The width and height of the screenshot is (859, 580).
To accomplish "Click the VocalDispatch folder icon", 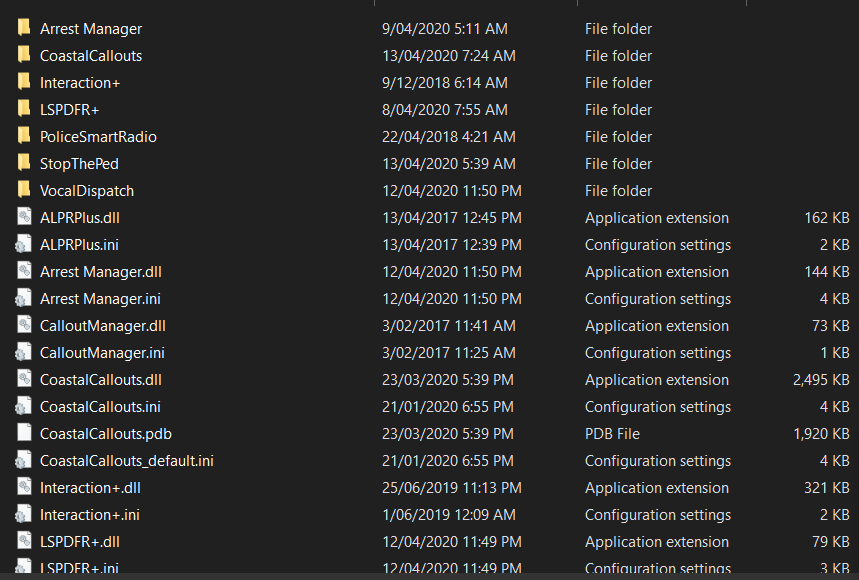I will [24, 190].
